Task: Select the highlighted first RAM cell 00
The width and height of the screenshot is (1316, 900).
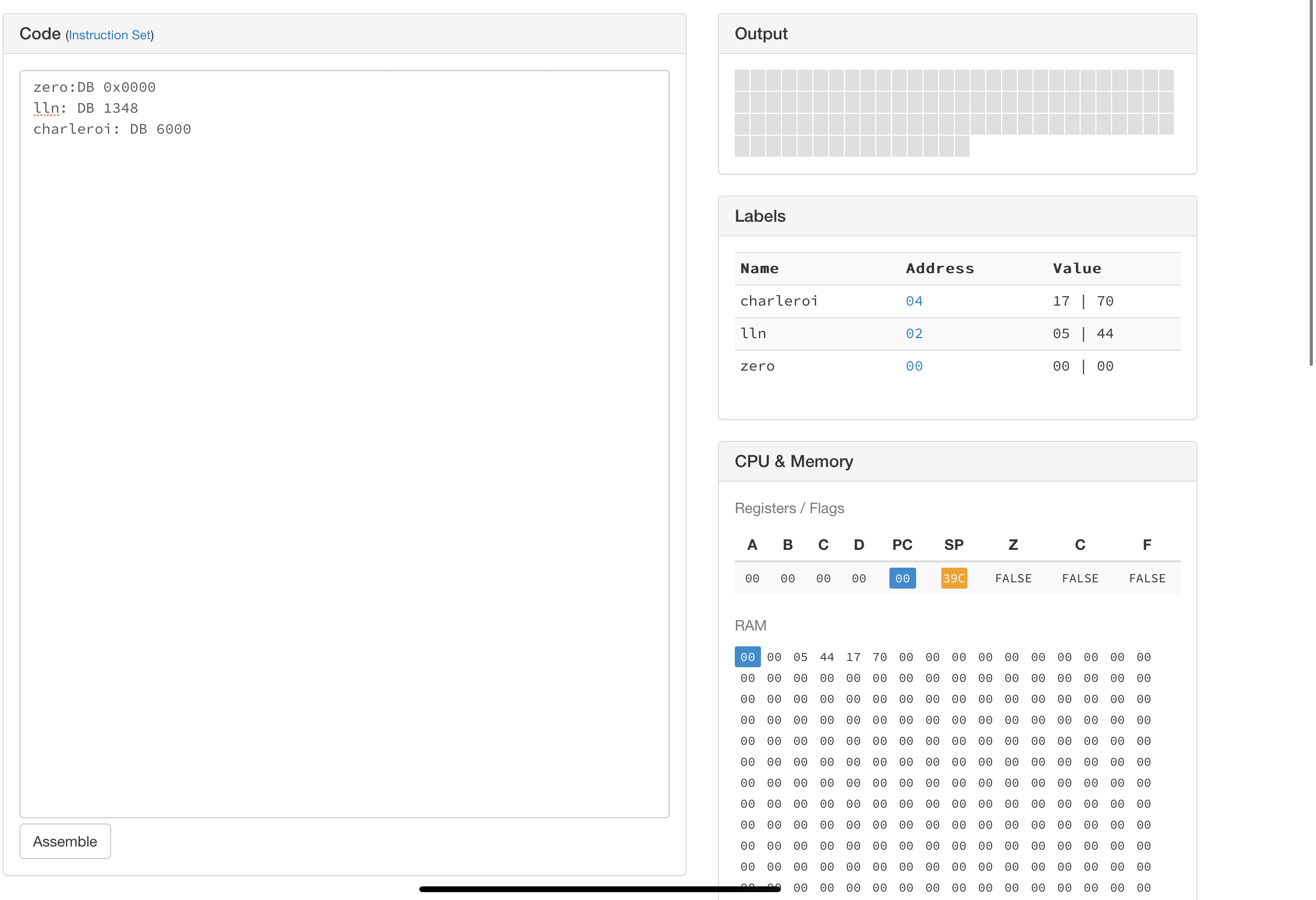Action: coord(747,657)
